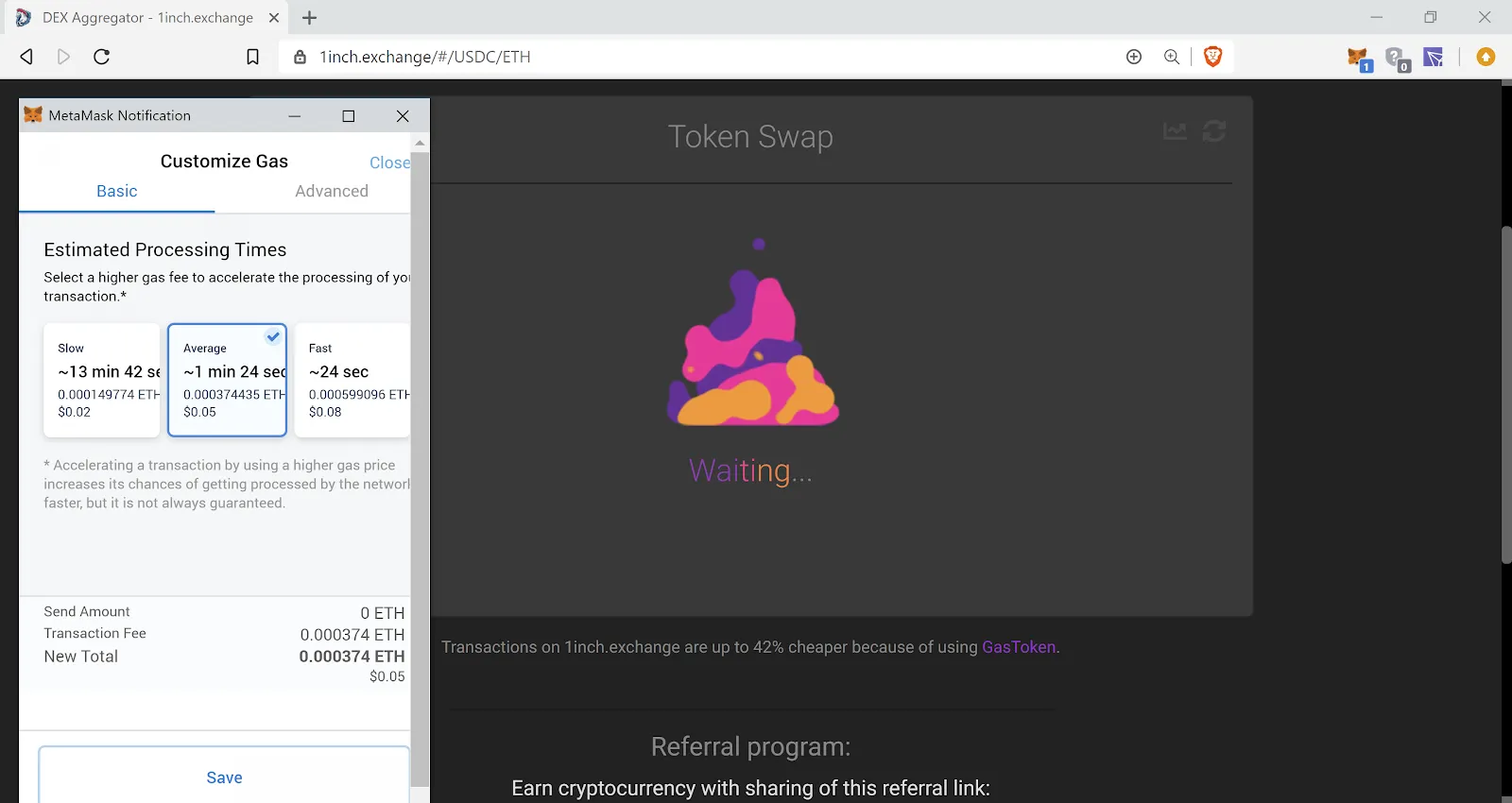
Task: Bookmark this page with the bookmark icon
Action: point(252,57)
